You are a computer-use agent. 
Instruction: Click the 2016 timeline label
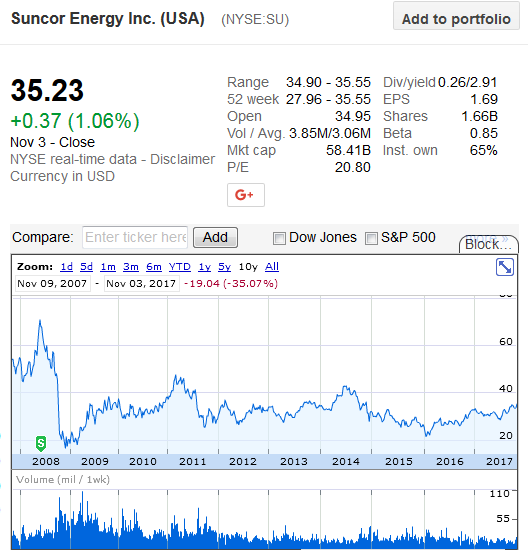[x=450, y=462]
